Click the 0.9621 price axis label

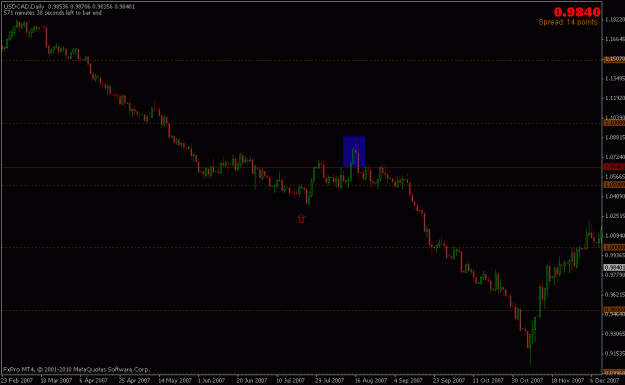click(x=615, y=295)
